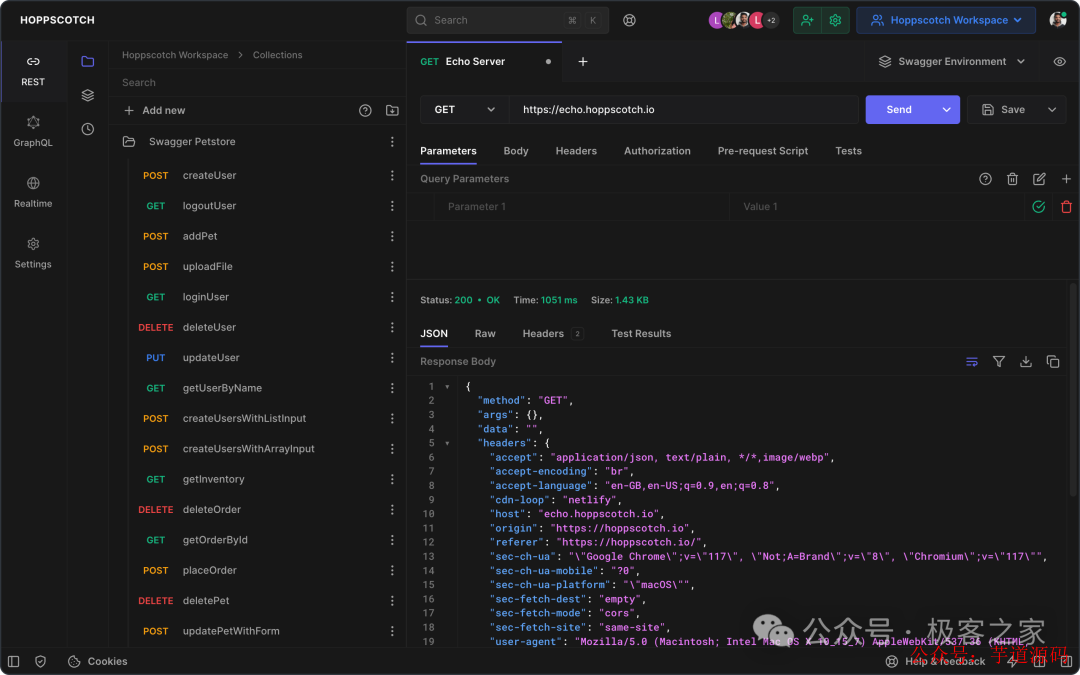Open the Realtime section
The width and height of the screenshot is (1080, 675).
(33, 193)
